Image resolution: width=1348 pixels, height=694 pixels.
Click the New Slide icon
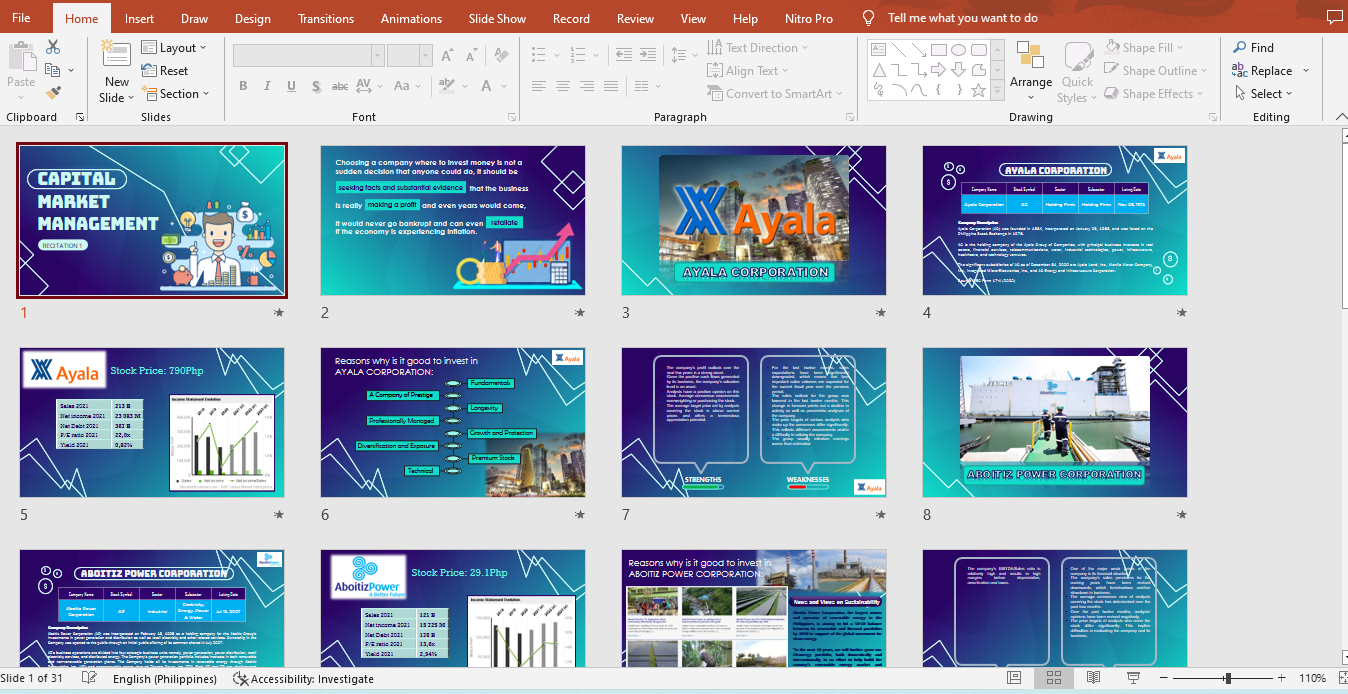[x=117, y=55]
